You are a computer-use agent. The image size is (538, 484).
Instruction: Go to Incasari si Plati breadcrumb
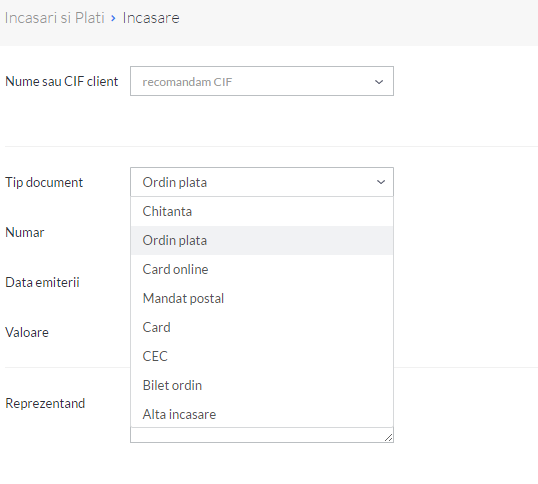click(55, 18)
